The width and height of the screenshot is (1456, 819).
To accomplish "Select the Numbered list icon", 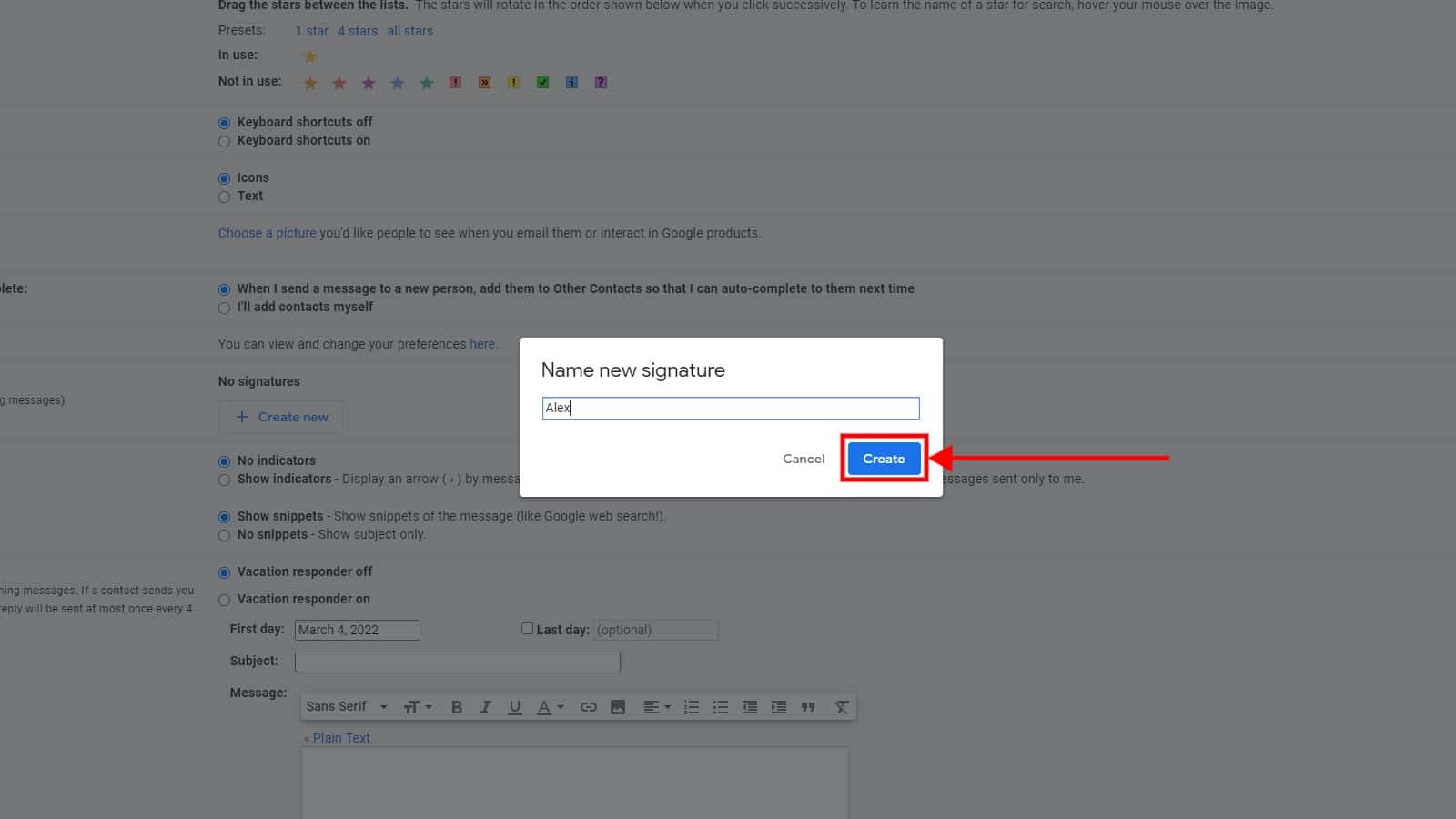I will (x=692, y=706).
